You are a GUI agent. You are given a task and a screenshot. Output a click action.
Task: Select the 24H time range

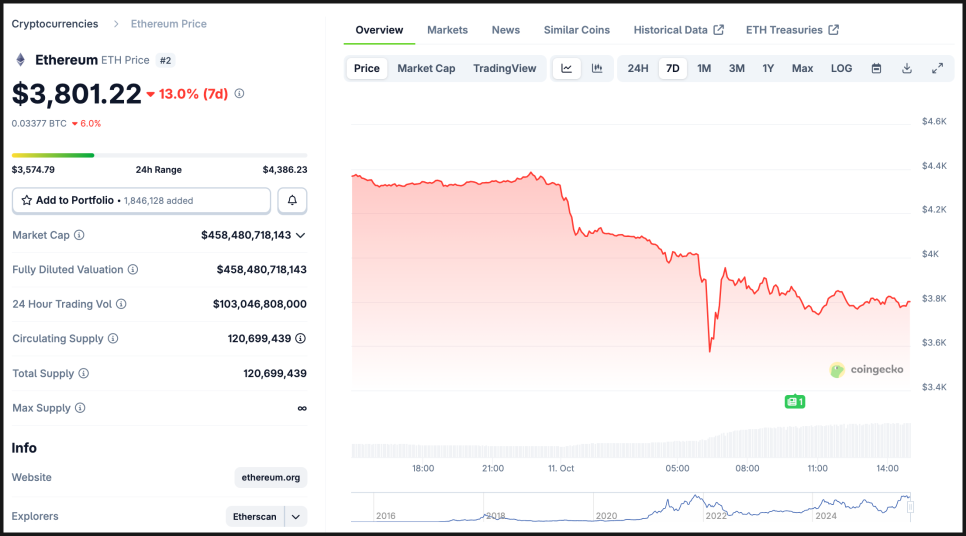638,68
